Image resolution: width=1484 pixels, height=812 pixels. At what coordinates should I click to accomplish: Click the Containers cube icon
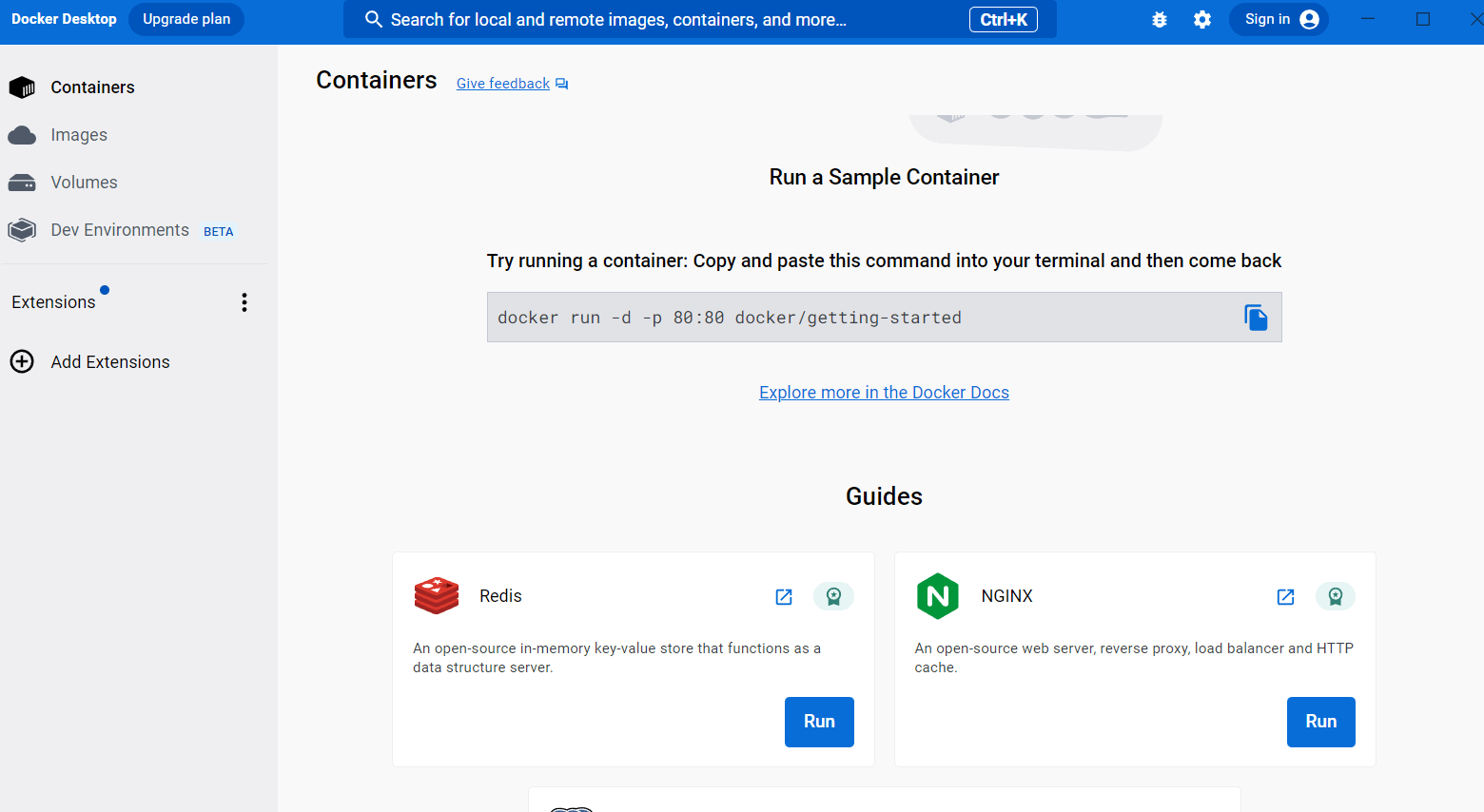[x=22, y=87]
